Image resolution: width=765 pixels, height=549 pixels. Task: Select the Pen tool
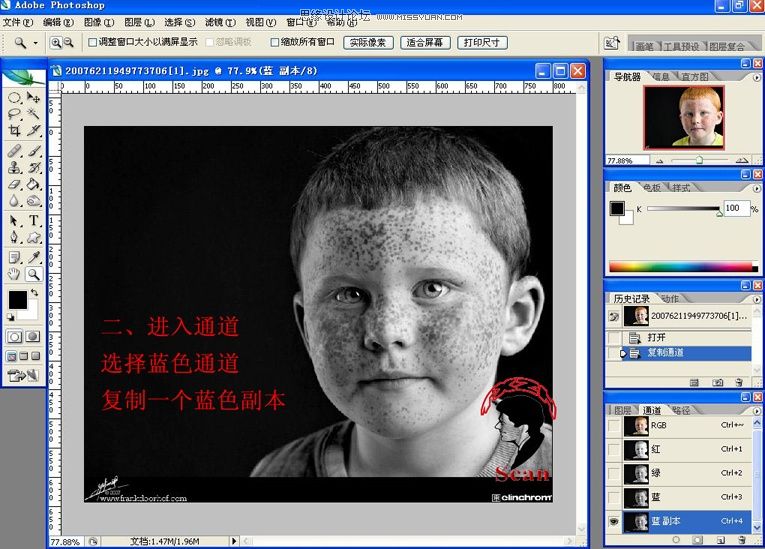15,238
